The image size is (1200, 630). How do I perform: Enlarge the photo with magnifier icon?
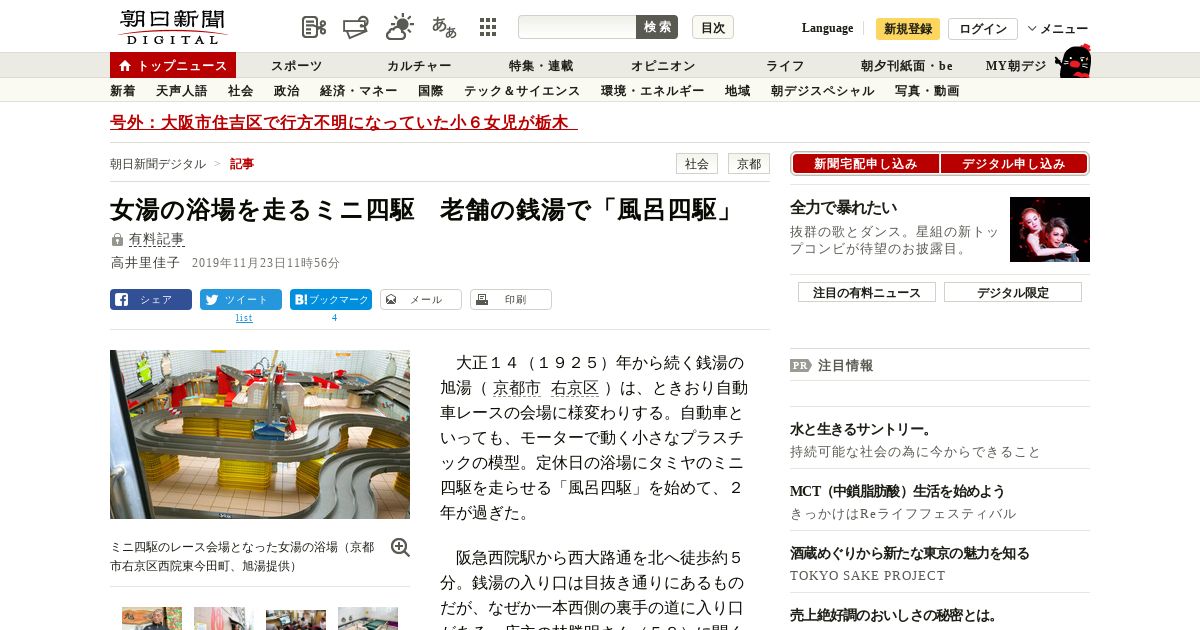tap(400, 547)
